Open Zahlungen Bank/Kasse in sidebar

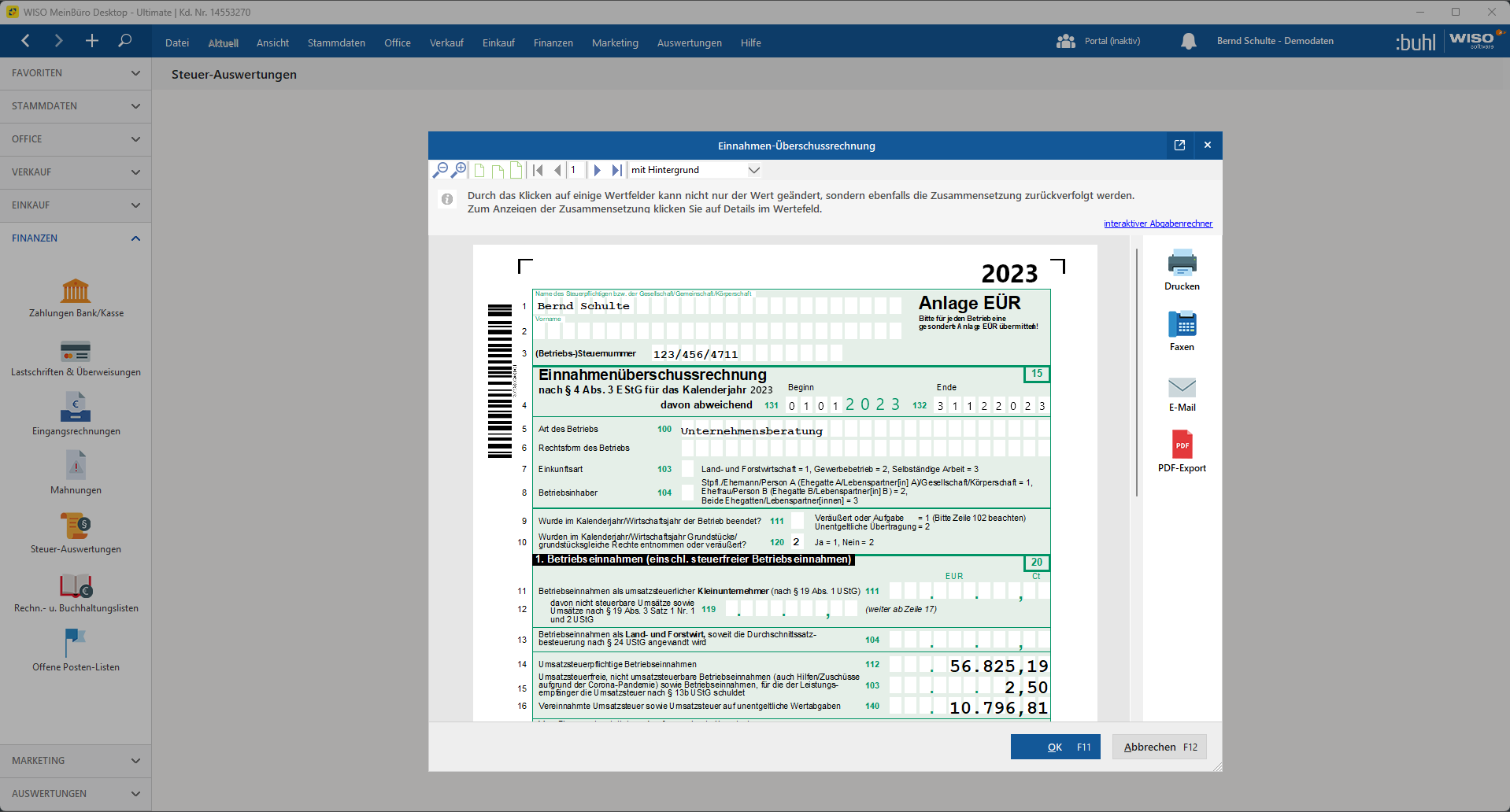[x=76, y=292]
